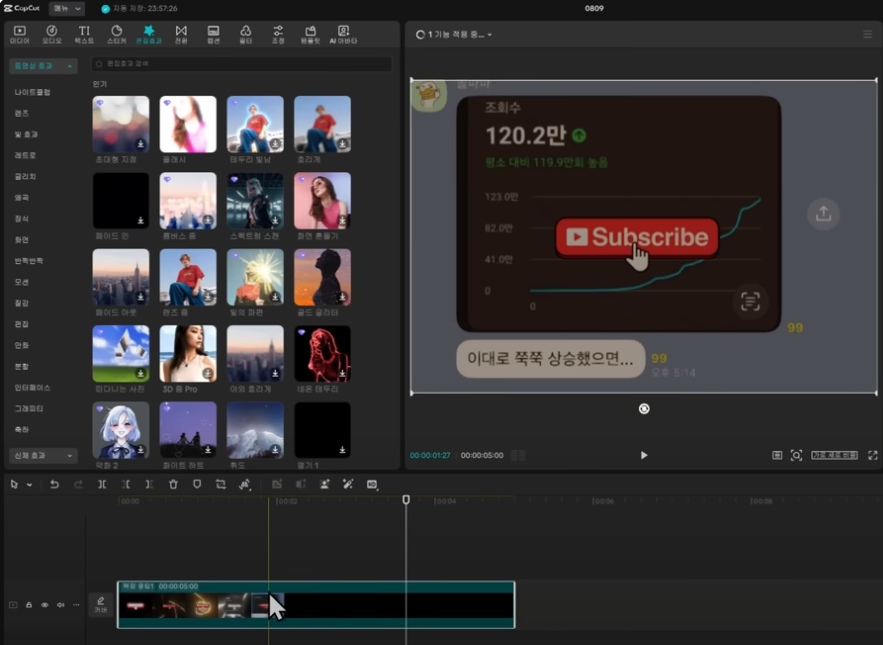Image resolution: width=883 pixels, height=645 pixels.
Task: Expand the 신체 효과 category dropdown
Action: [x=43, y=455]
